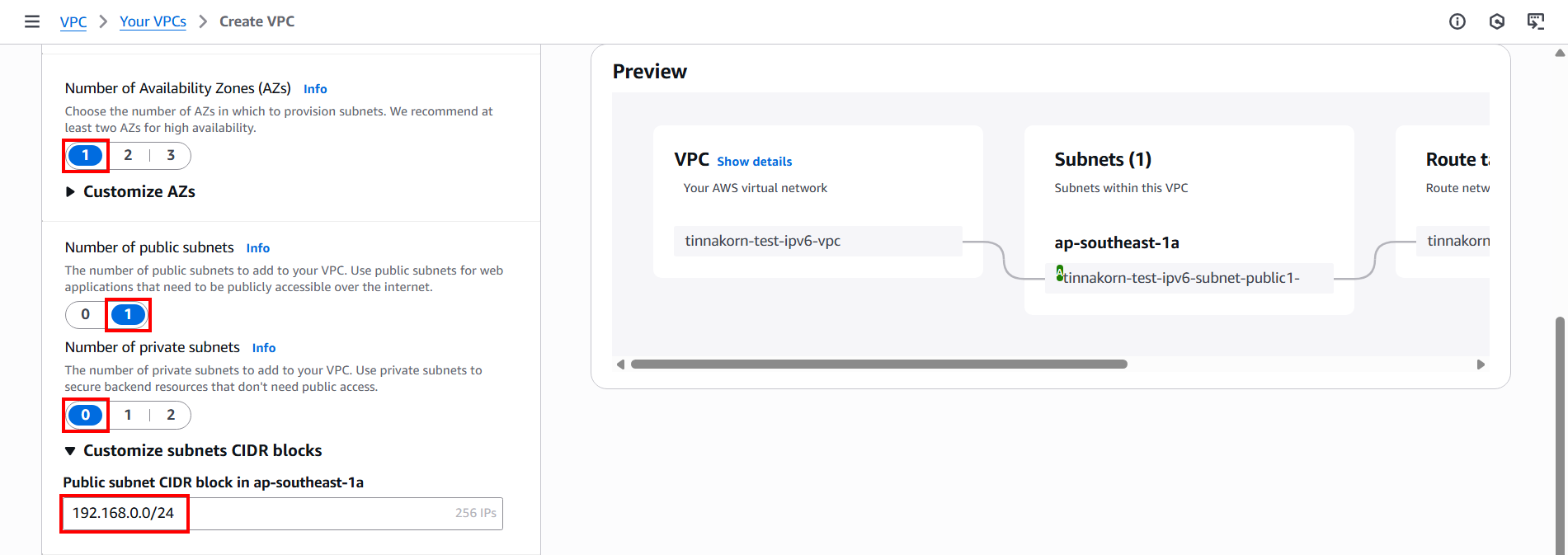Open the Info help panel icon
The height and width of the screenshot is (555, 1568).
click(1457, 21)
